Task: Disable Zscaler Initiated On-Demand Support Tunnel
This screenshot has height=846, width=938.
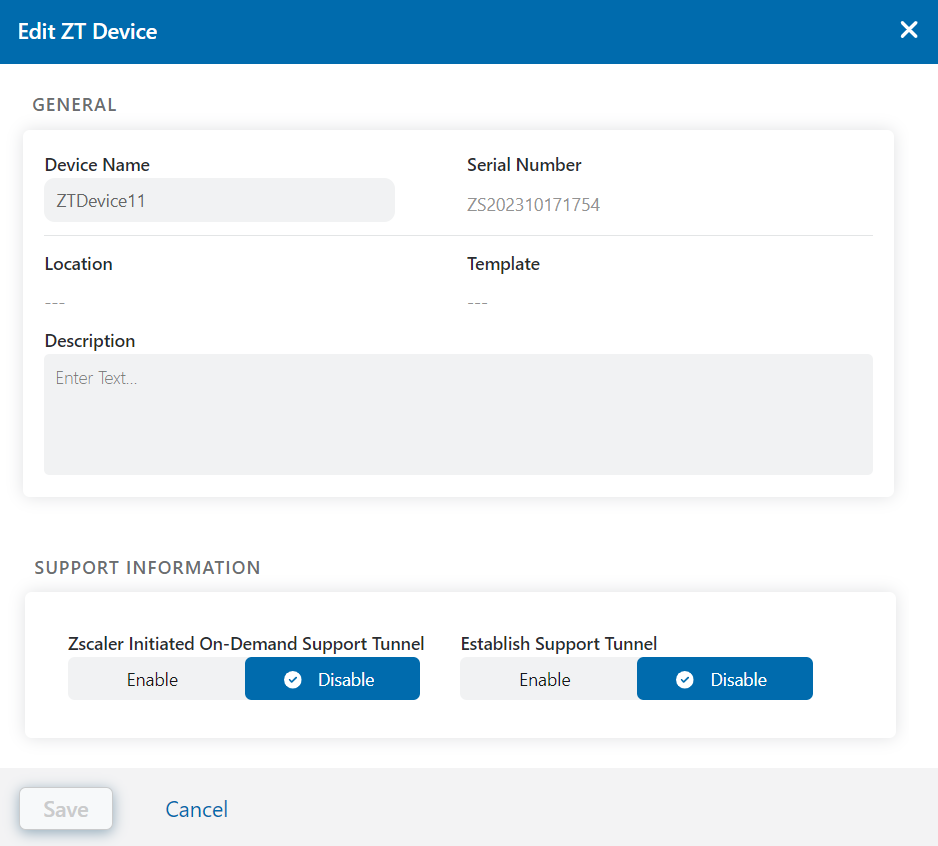Action: pyautogui.click(x=333, y=678)
